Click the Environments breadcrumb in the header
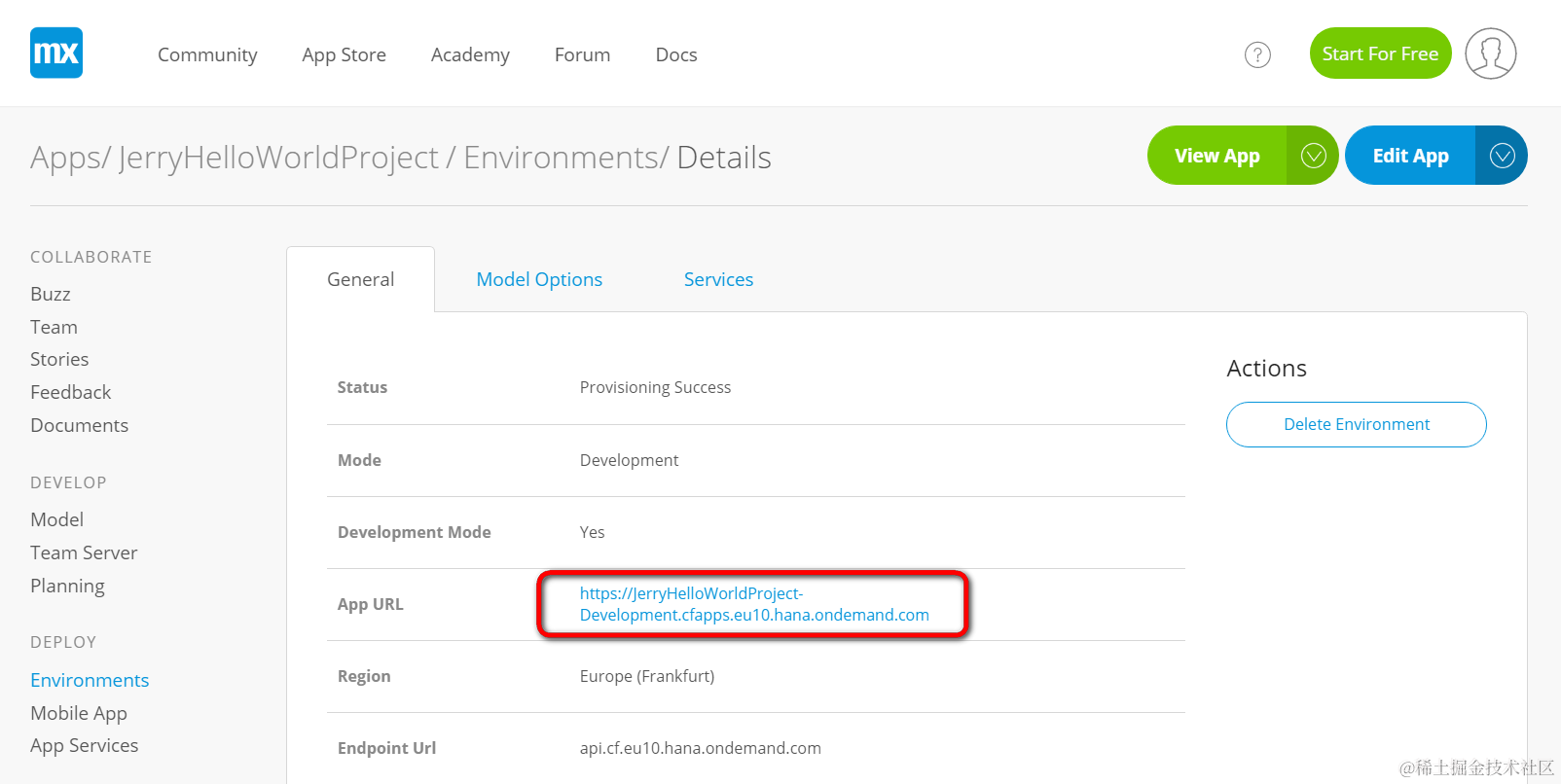The height and width of the screenshot is (784, 1561). [563, 158]
